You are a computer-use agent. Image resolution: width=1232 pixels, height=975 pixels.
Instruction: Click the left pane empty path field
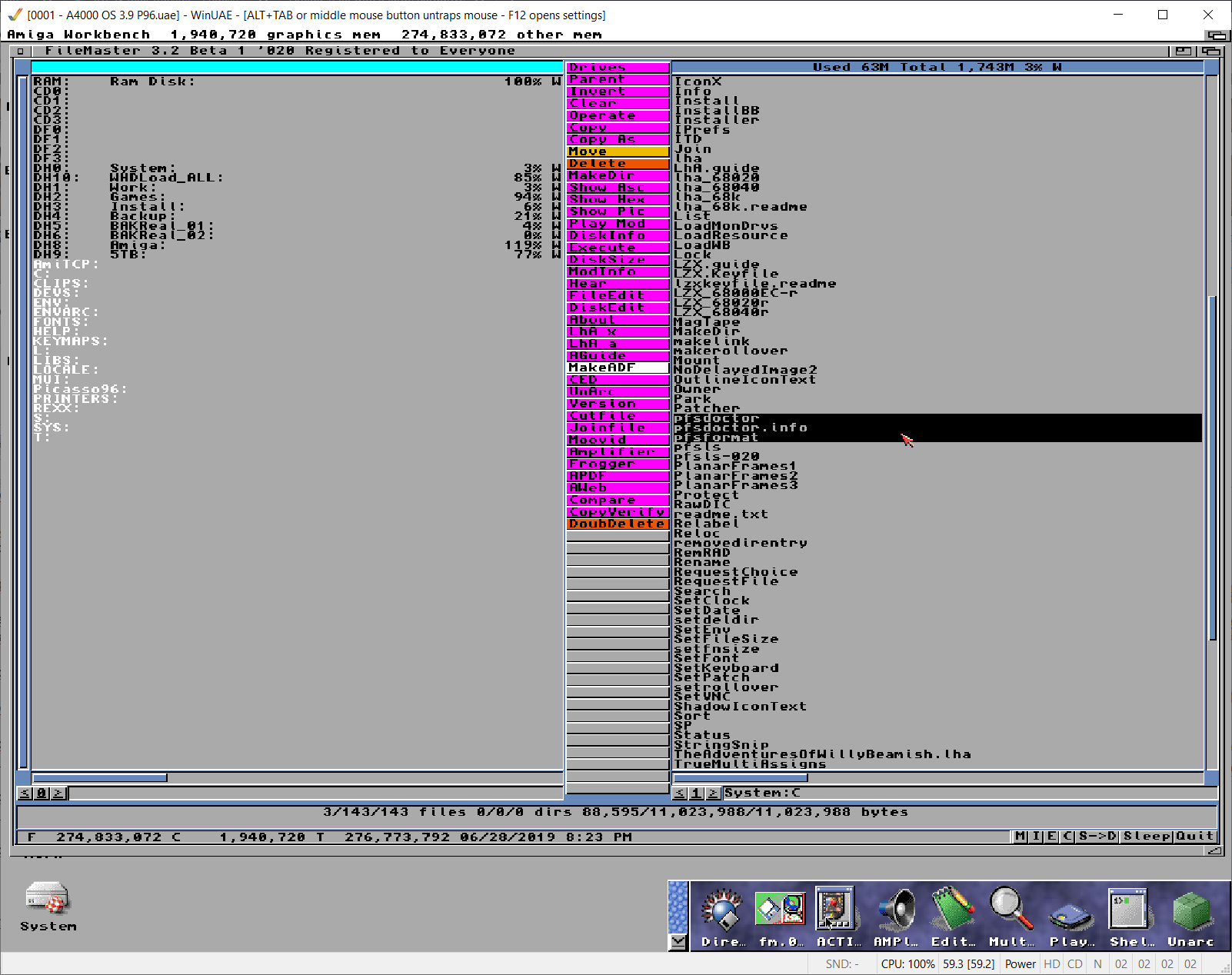coord(315,793)
